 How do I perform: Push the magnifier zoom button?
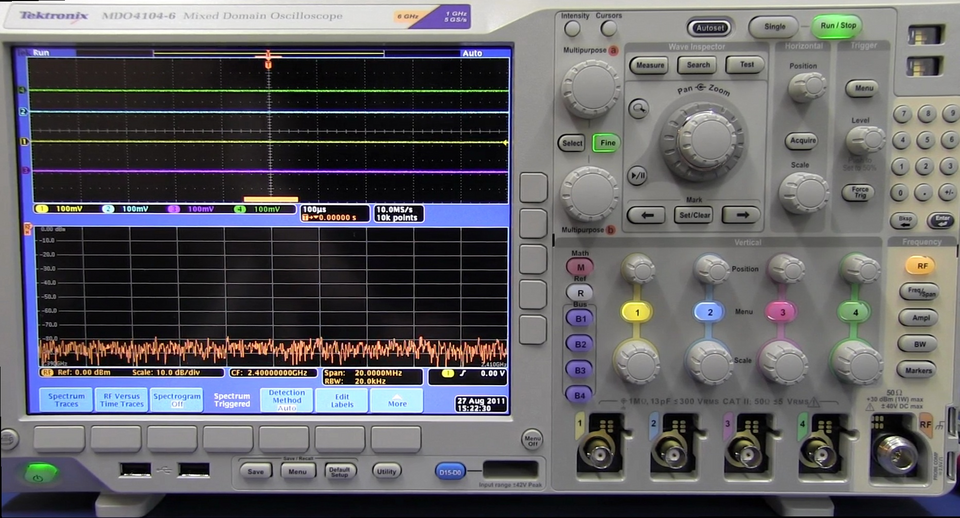click(x=639, y=109)
